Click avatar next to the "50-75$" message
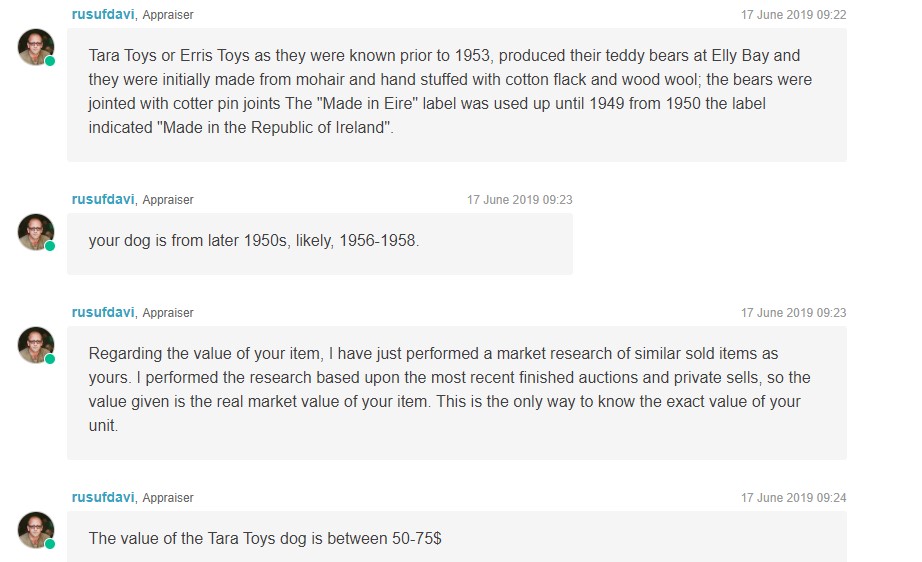The height and width of the screenshot is (562, 922). [x=36, y=529]
